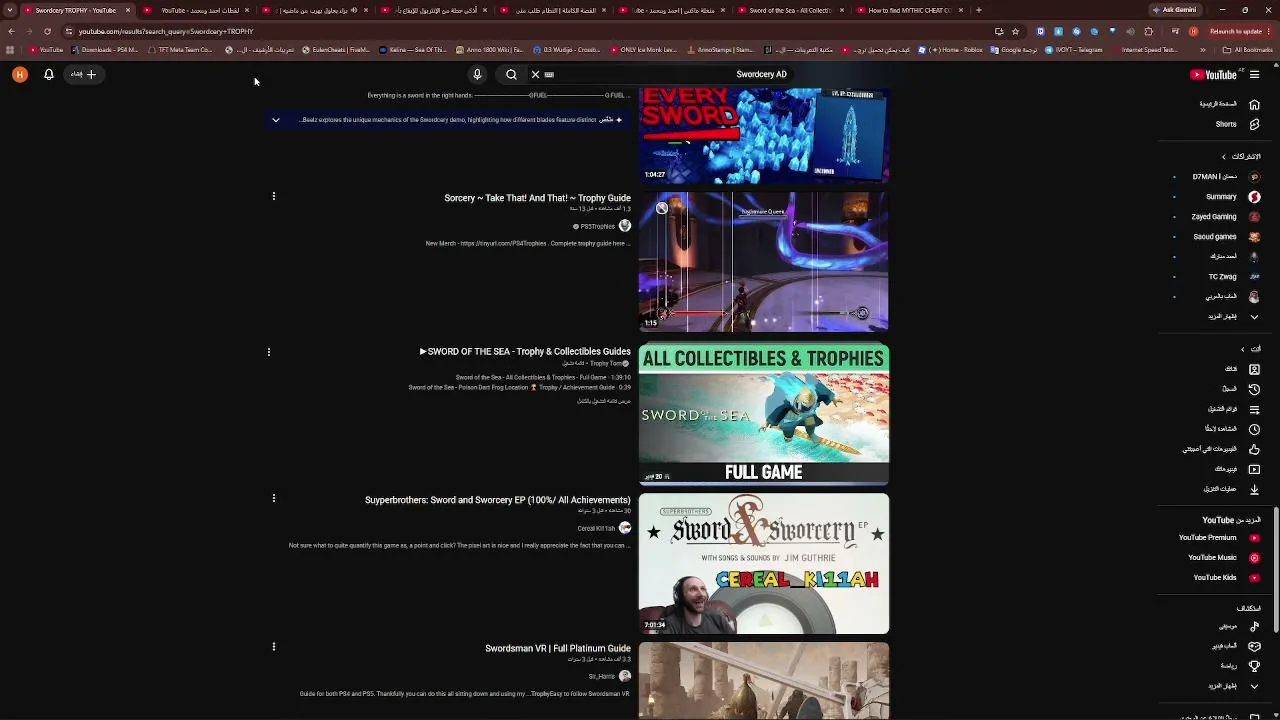Play the Sword of the Sea collectibles thumbnail
This screenshot has width=1280, height=720.
coord(764,415)
